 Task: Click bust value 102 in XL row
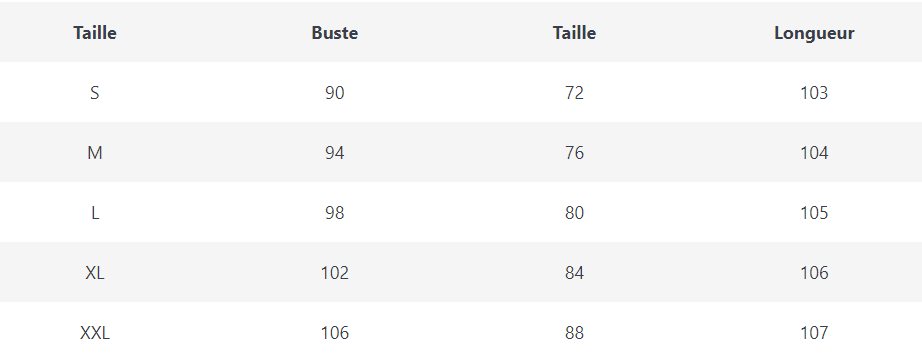335,273
